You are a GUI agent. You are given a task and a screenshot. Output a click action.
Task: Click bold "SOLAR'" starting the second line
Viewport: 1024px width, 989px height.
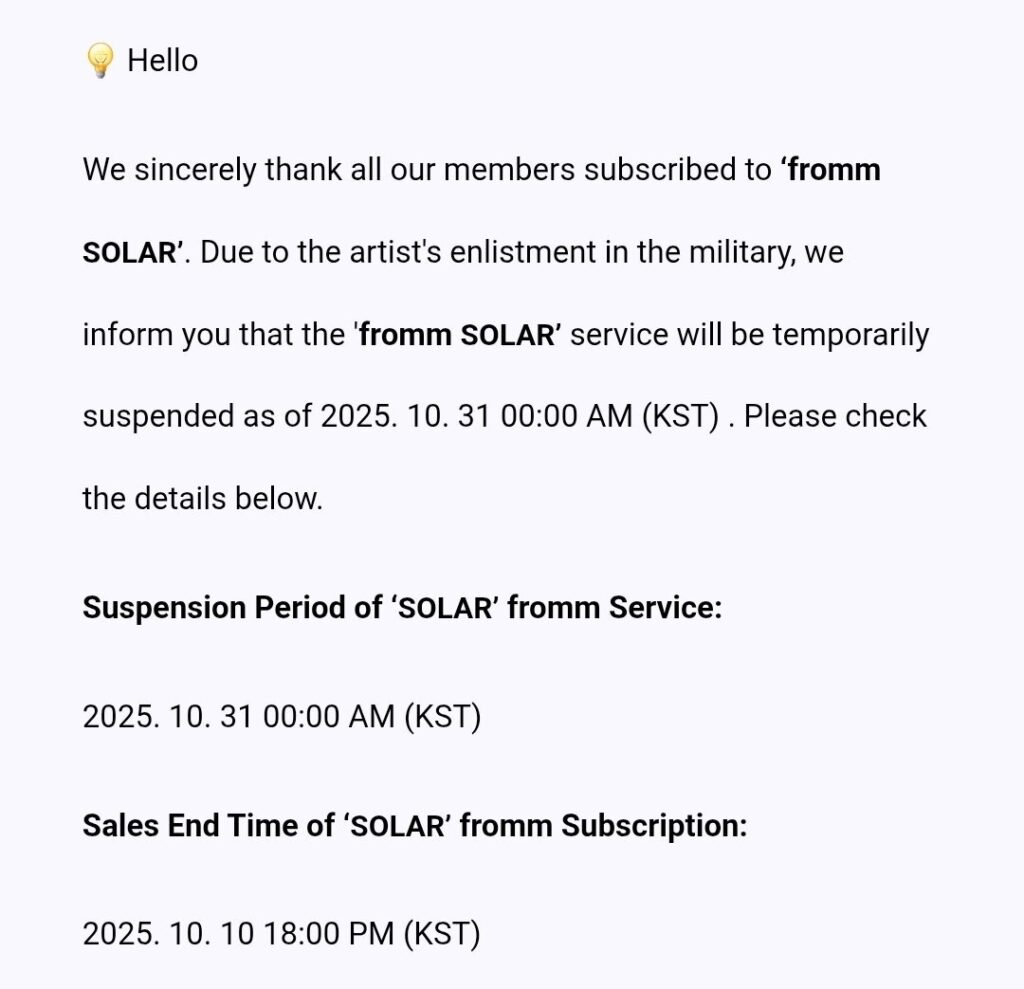click(132, 252)
